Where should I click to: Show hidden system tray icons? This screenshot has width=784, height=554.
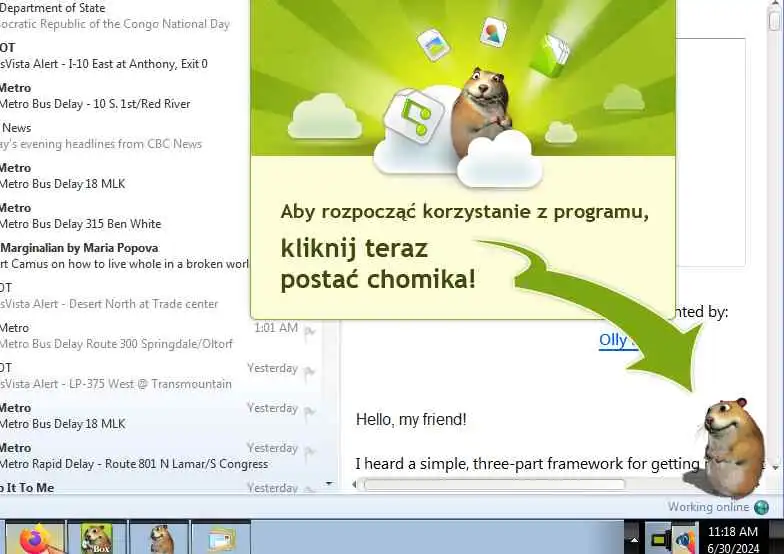coord(634,540)
